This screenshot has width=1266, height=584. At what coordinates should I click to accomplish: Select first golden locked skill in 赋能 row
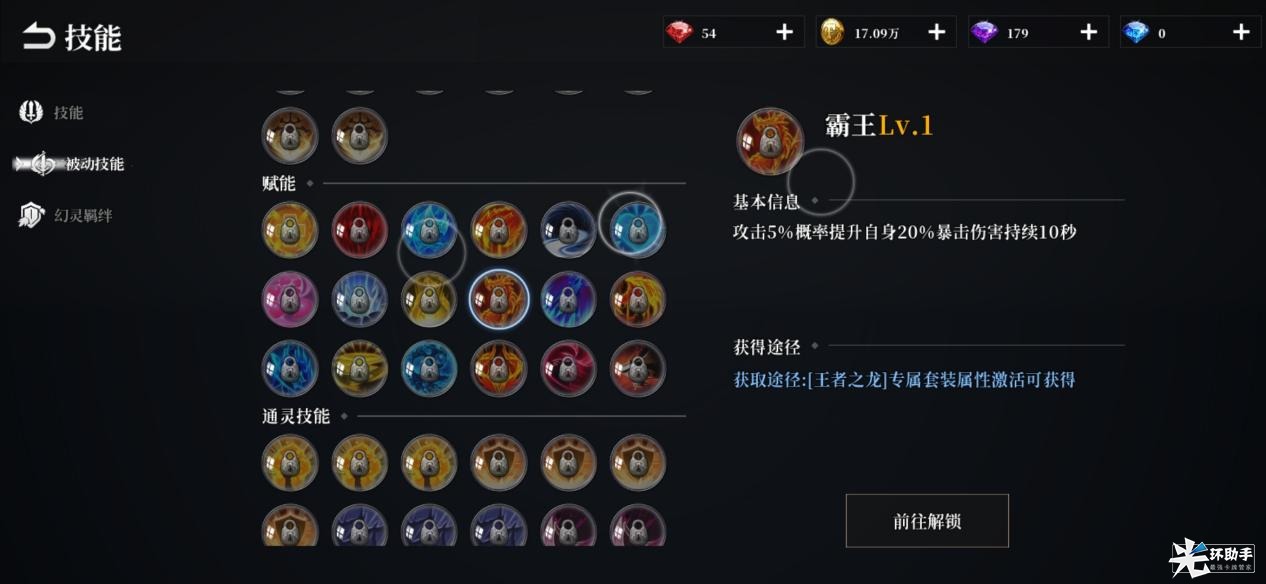click(x=290, y=230)
